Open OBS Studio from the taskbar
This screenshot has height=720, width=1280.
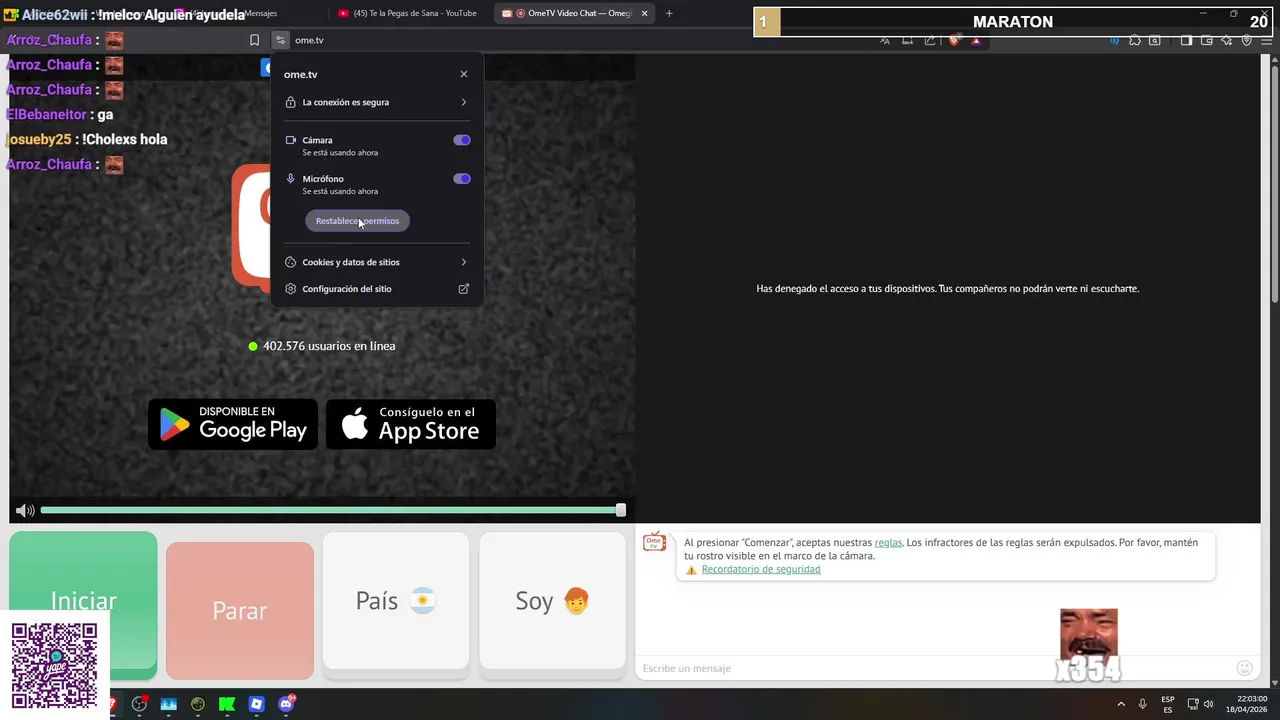pyautogui.click(x=139, y=704)
